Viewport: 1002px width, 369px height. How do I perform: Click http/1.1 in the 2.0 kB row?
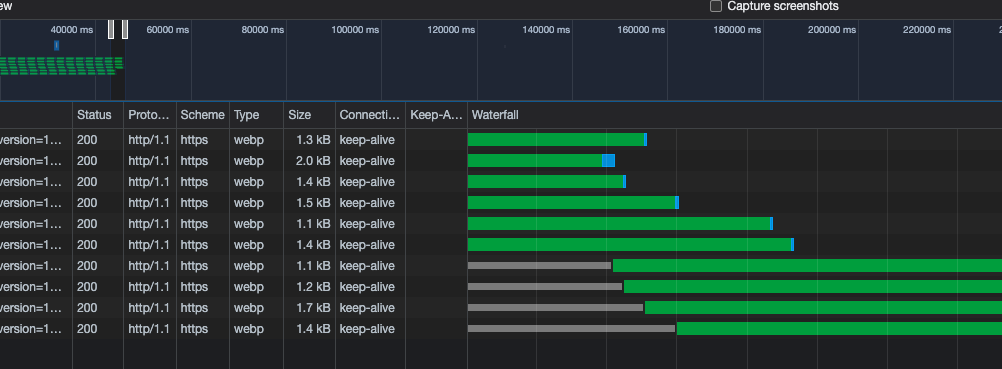click(149, 161)
